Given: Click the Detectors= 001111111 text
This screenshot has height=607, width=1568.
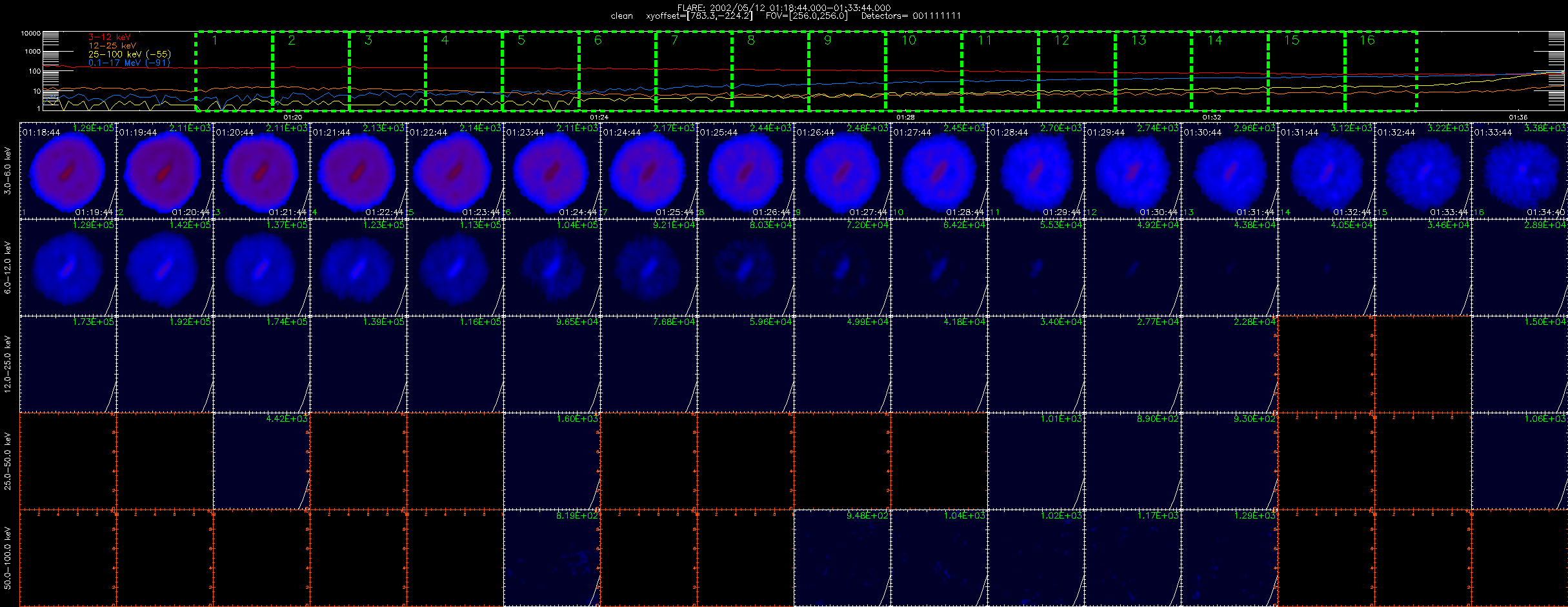Looking at the screenshot, I should click(x=911, y=15).
